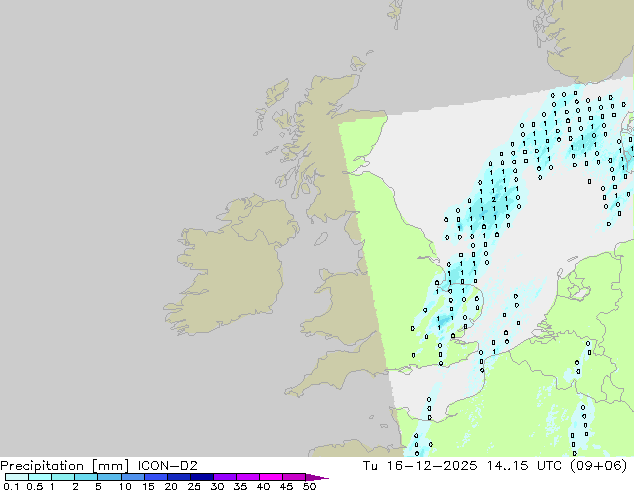This screenshot has height=490, width=634.
Task: Click the '20' legend scale value
Action: (171, 486)
